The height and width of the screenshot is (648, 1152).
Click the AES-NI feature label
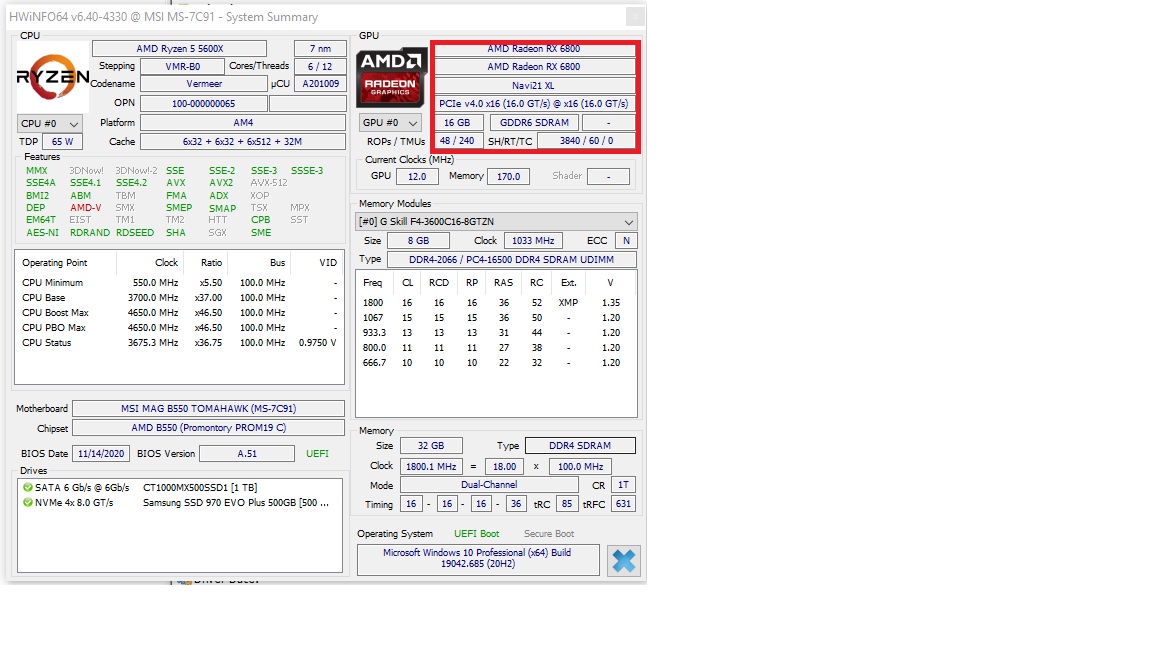(x=43, y=233)
